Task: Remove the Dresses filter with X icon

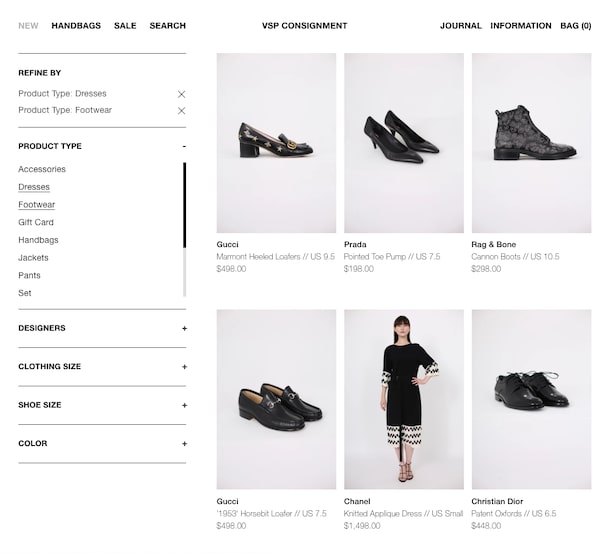Action: tap(181, 94)
